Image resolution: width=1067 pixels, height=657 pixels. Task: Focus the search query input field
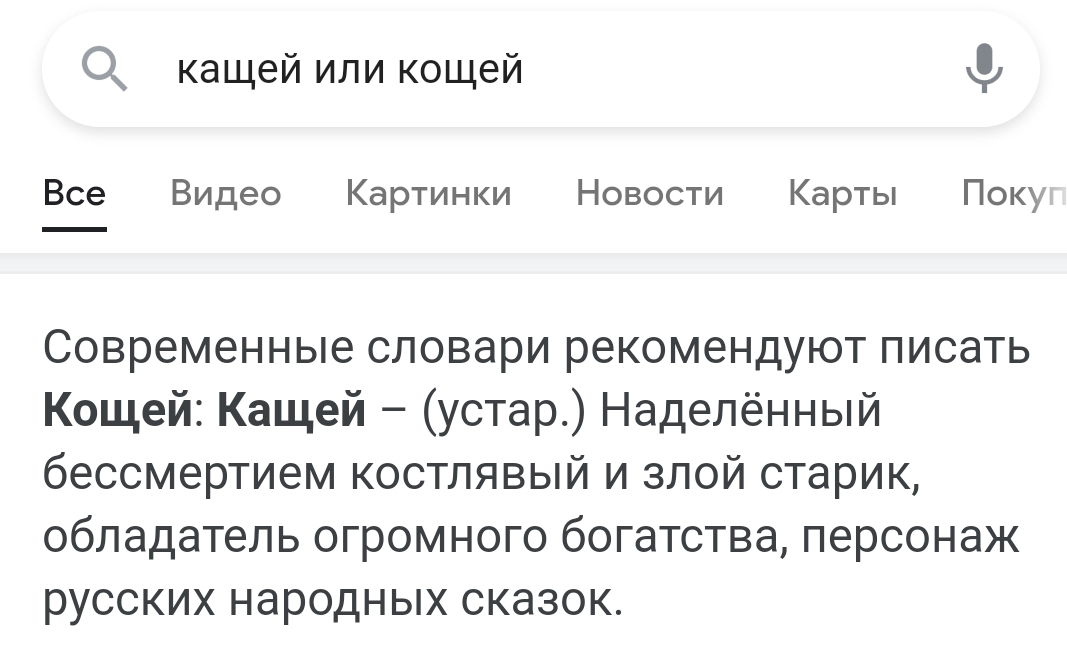click(x=560, y=70)
